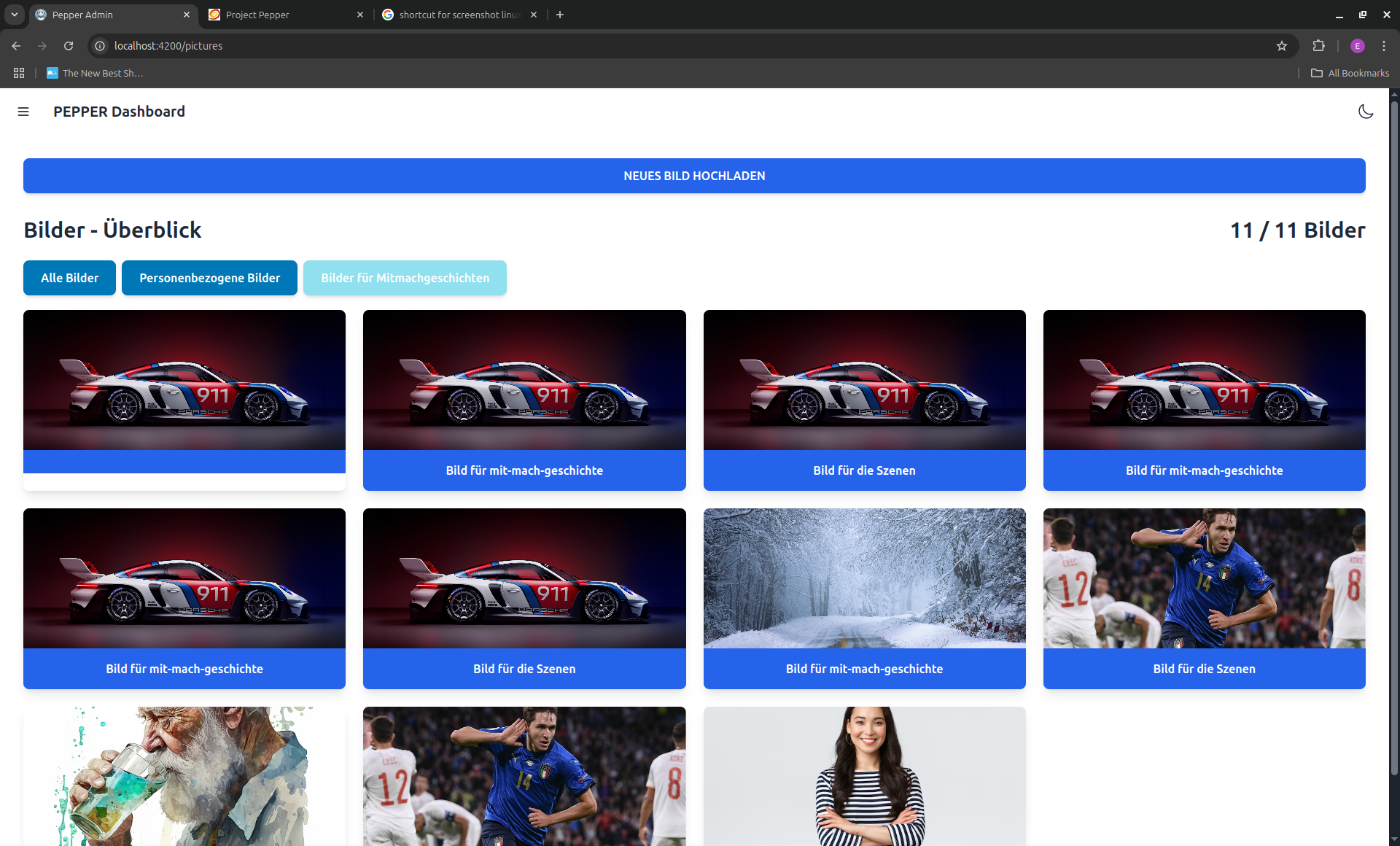Toggle dark mode with moon icon
The height and width of the screenshot is (846, 1400).
point(1366,112)
